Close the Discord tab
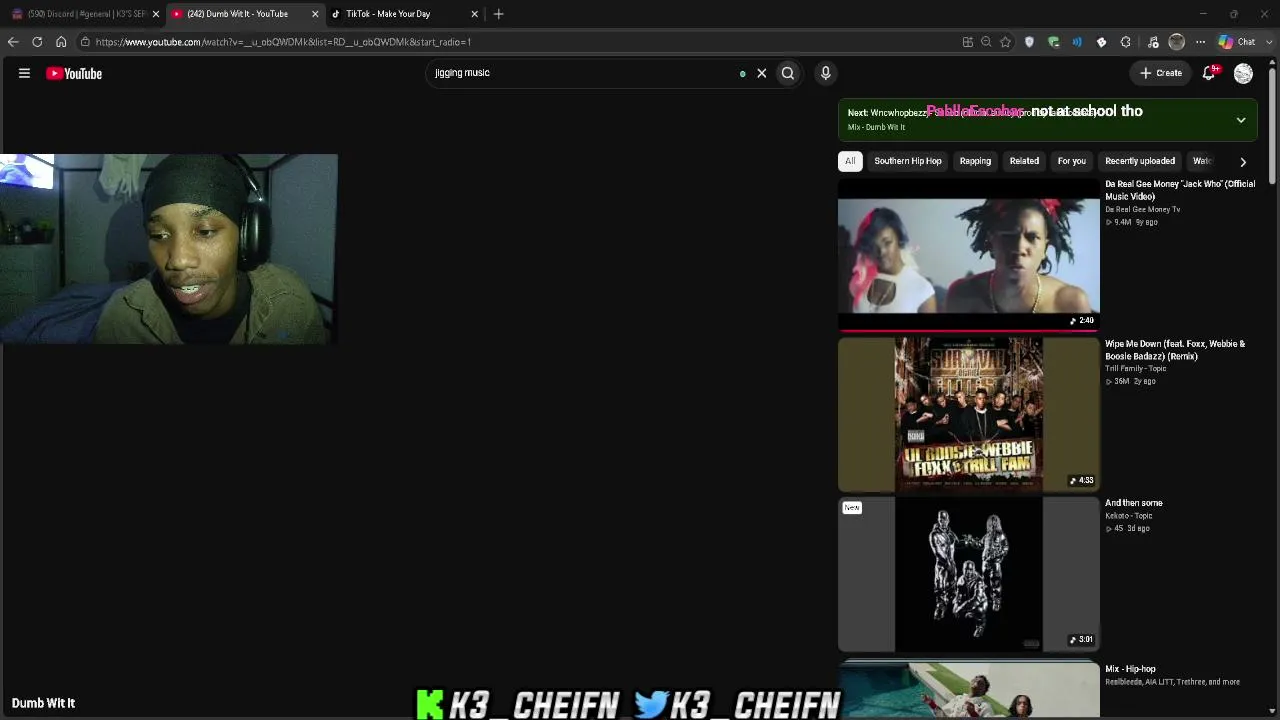The width and height of the screenshot is (1280, 720). tap(155, 14)
